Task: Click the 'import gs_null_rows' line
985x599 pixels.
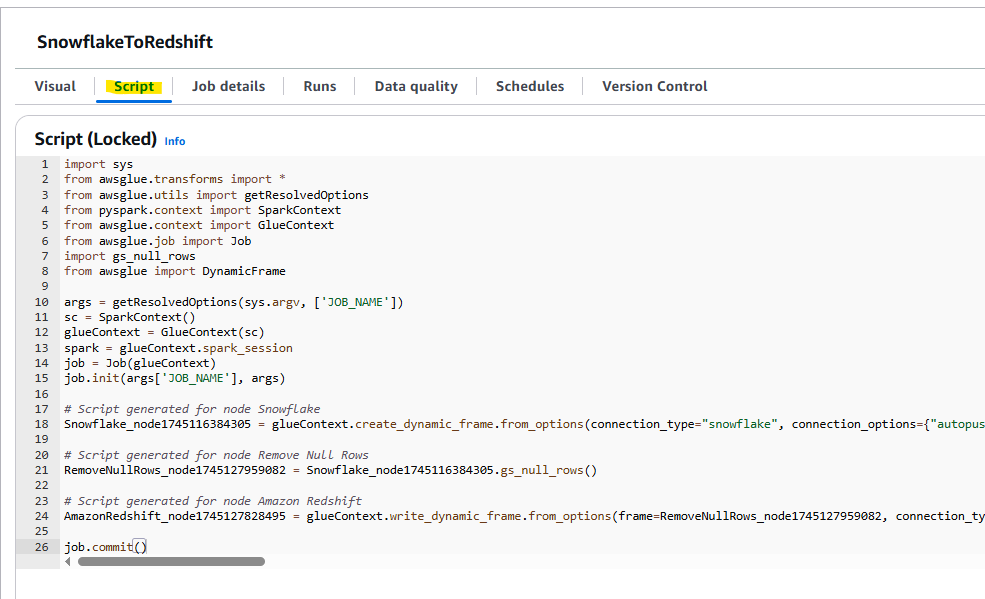Action: [x=129, y=256]
